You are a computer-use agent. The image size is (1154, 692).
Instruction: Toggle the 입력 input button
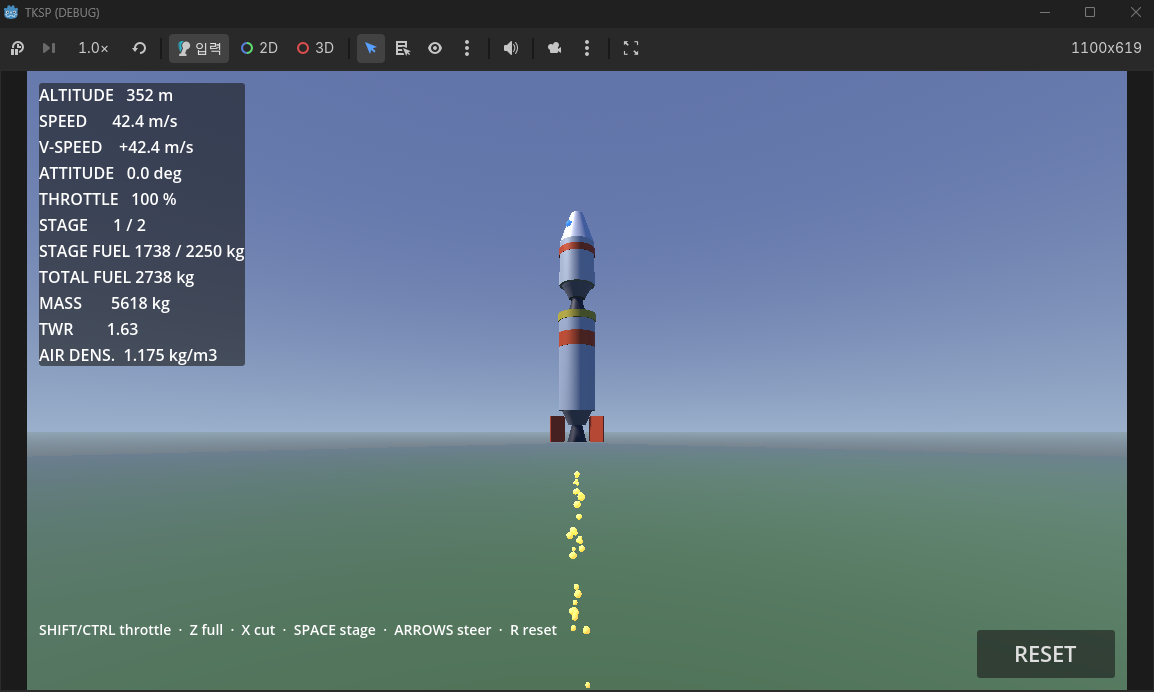199,49
